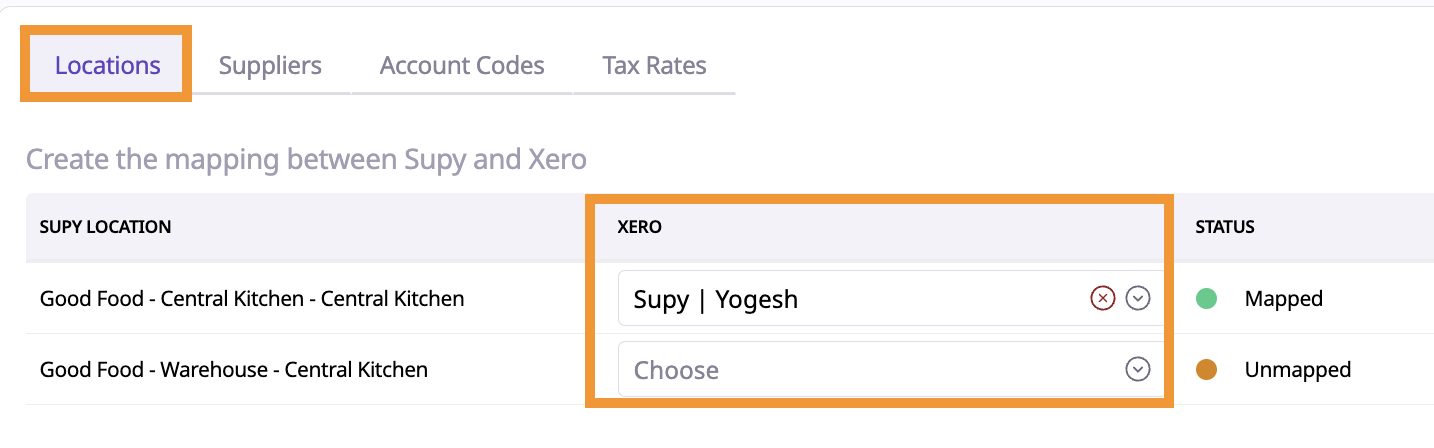Screen dimensions: 1434x448
Task: Click the Unmapped status text
Action: 1297,370
